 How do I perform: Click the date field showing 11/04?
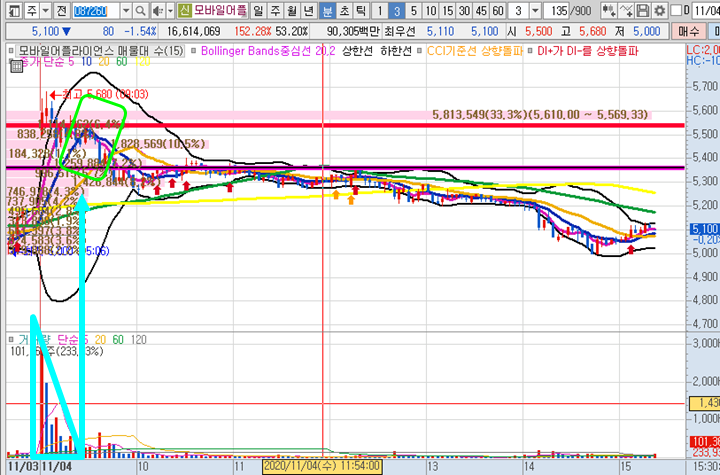[706, 10]
